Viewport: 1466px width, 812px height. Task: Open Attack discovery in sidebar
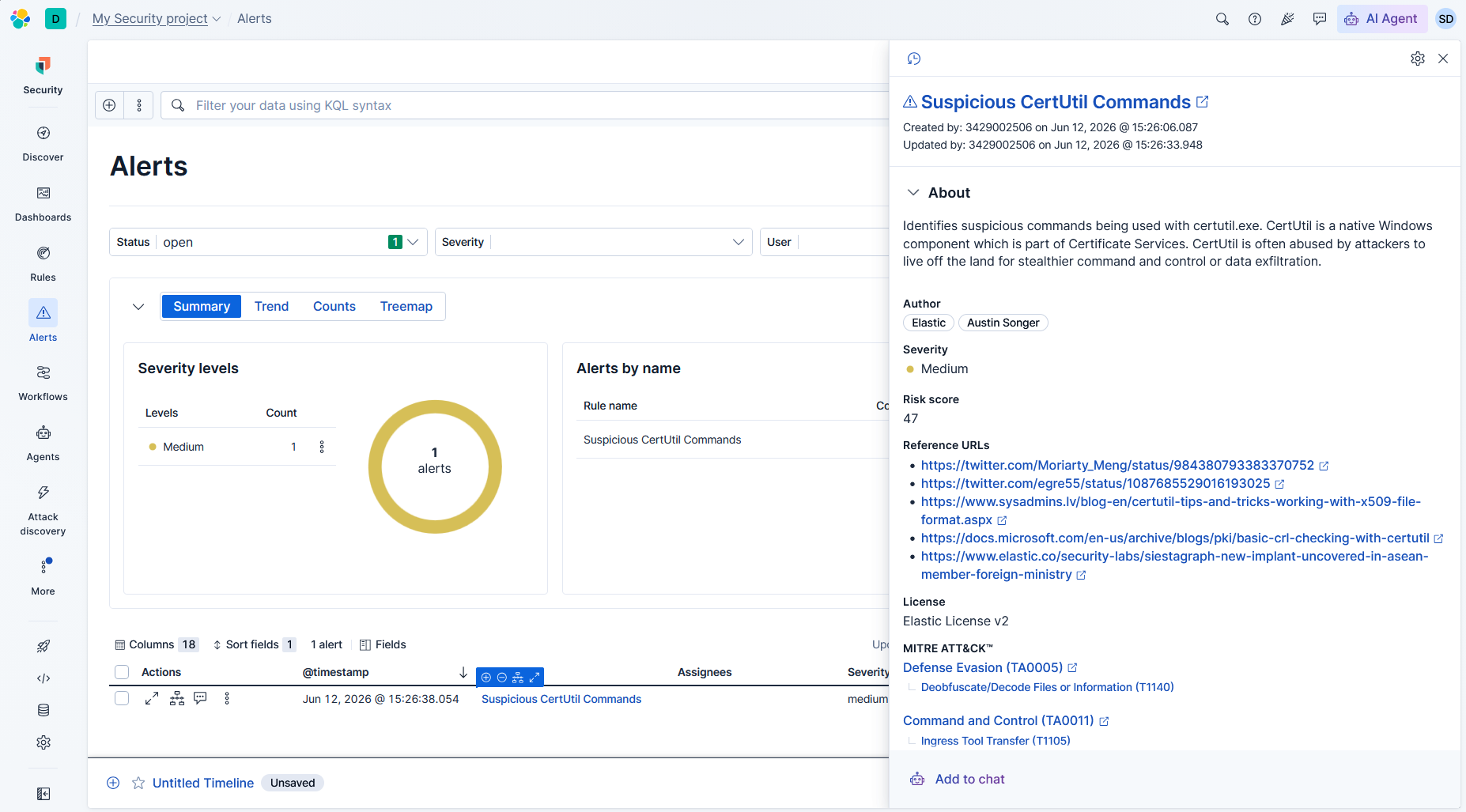tap(43, 510)
